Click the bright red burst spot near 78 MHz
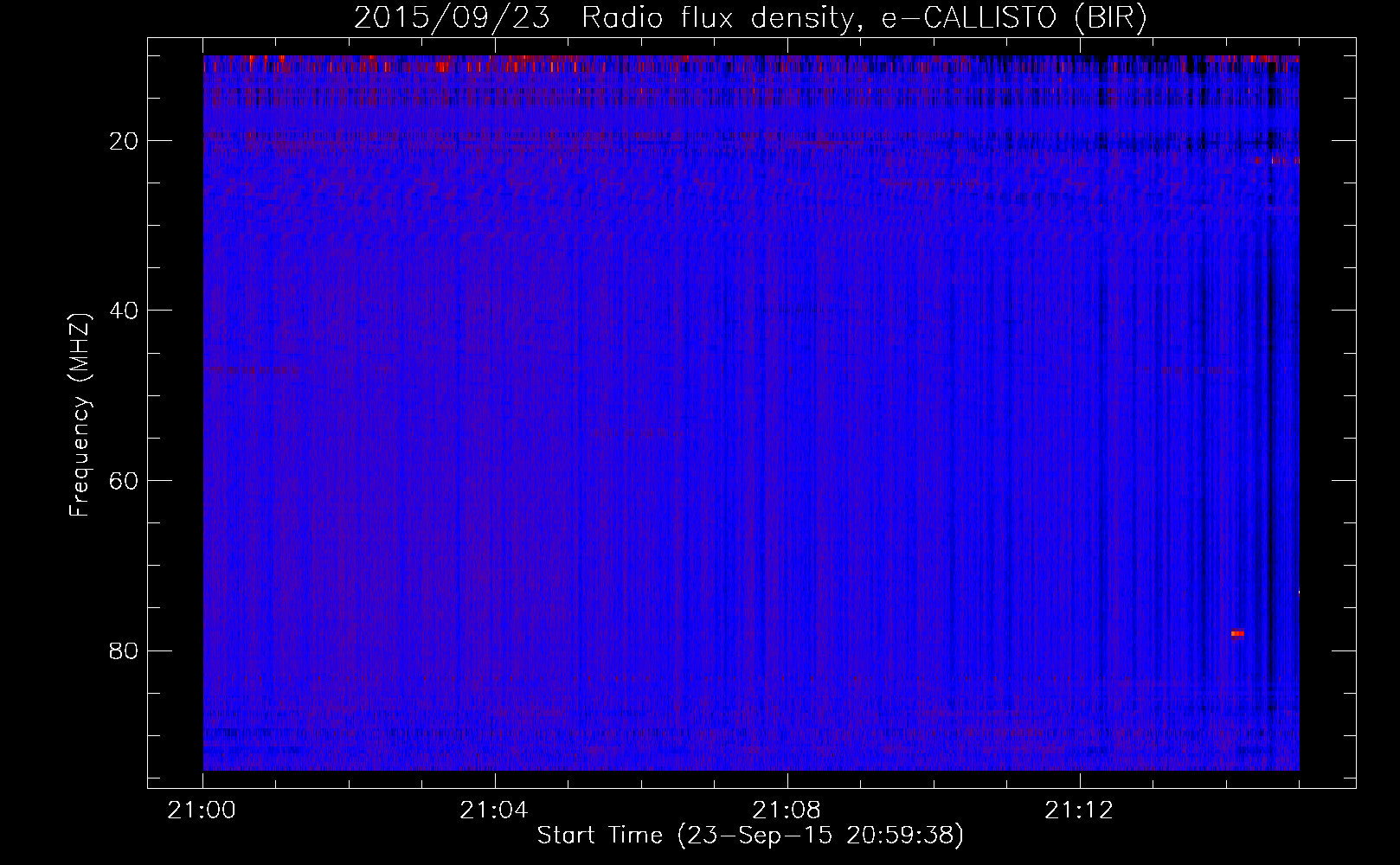 click(x=1237, y=633)
